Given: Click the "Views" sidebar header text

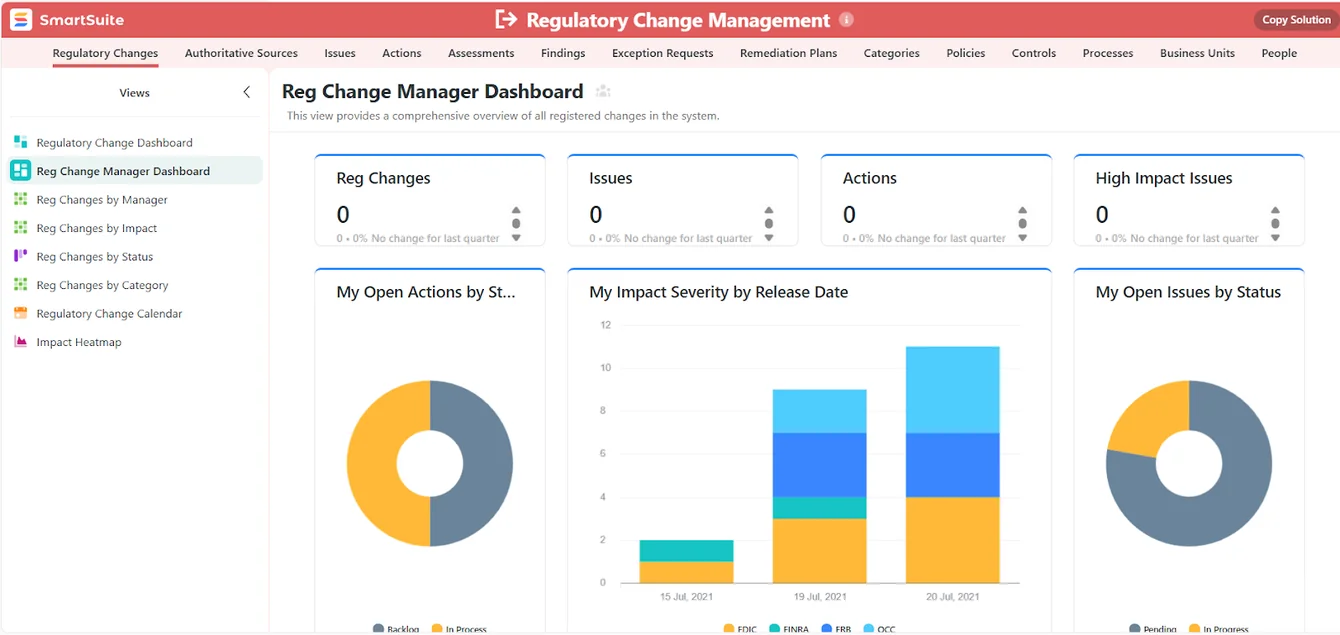Looking at the screenshot, I should pyautogui.click(x=134, y=93).
